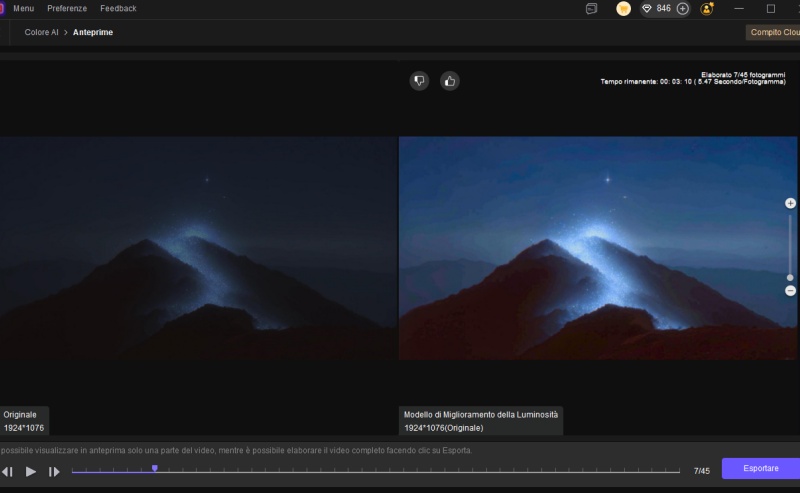Add more credits with plus icon

[683, 9]
